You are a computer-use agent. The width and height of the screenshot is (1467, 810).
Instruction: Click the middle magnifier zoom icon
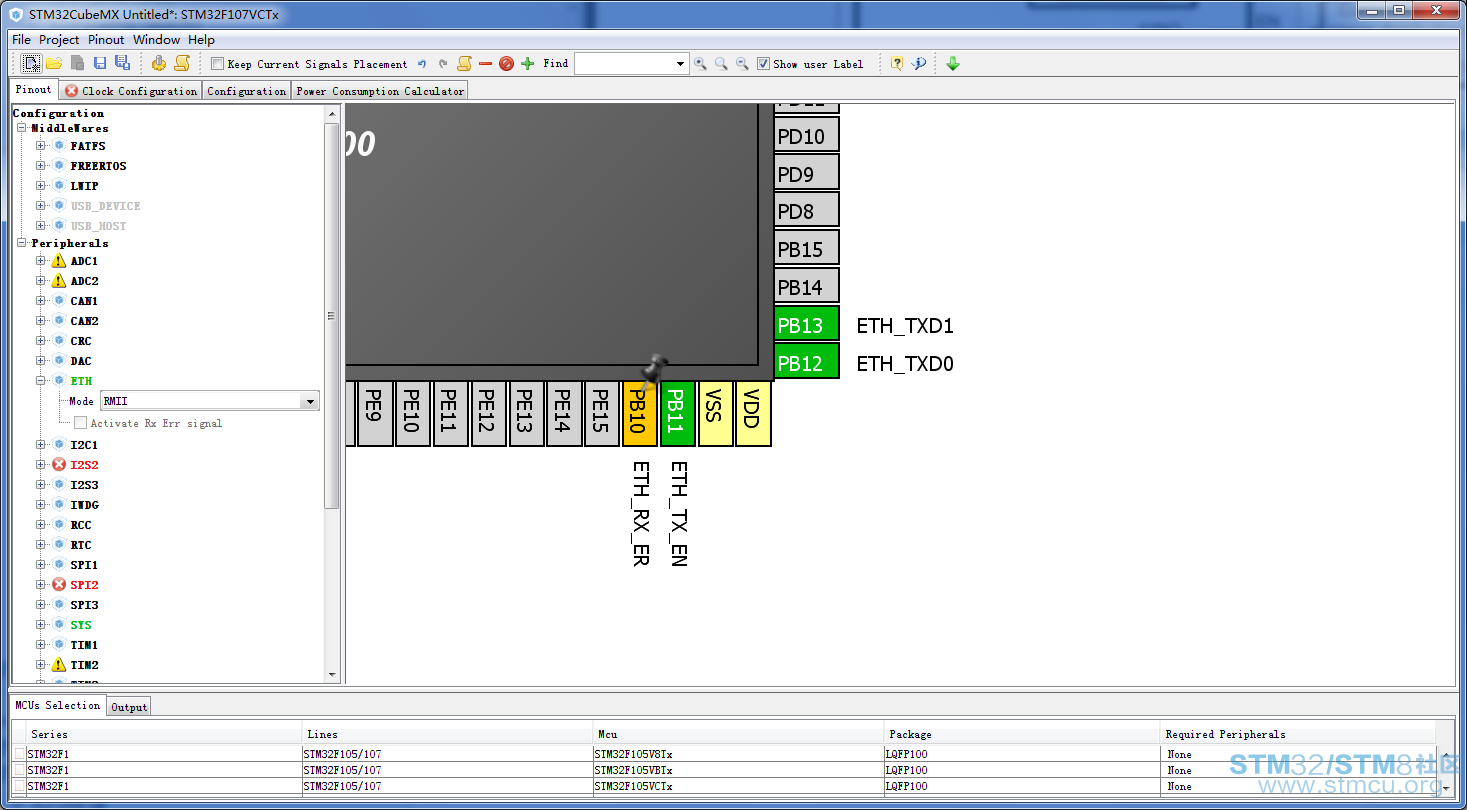721,64
